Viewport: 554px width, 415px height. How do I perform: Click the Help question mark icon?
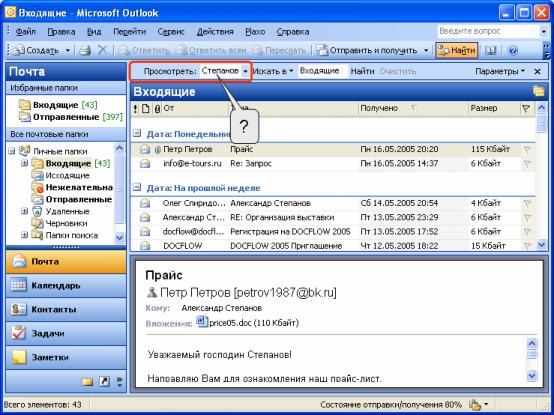512,51
